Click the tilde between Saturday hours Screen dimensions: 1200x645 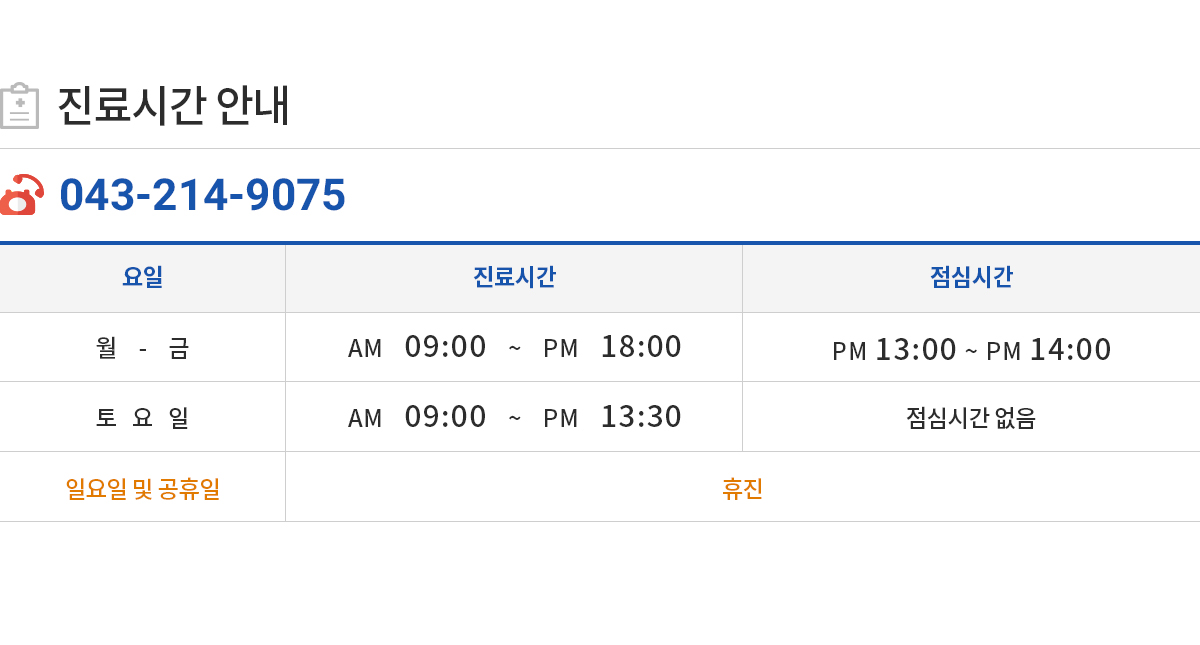click(x=515, y=417)
